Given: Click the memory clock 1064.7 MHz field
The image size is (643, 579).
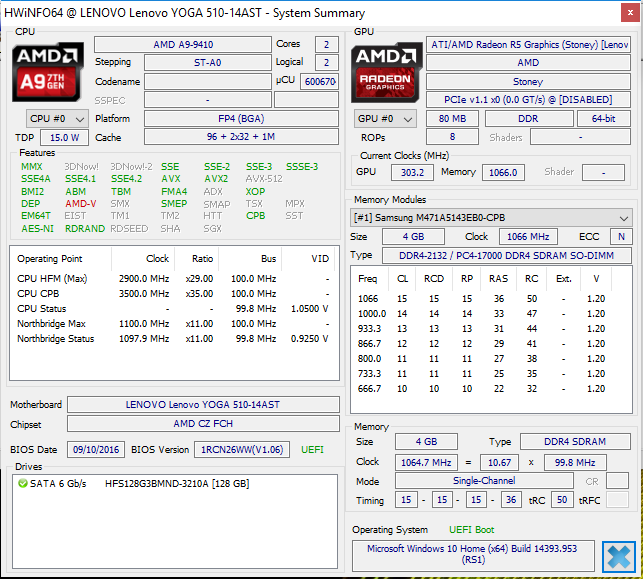Looking at the screenshot, I should 426,463.
